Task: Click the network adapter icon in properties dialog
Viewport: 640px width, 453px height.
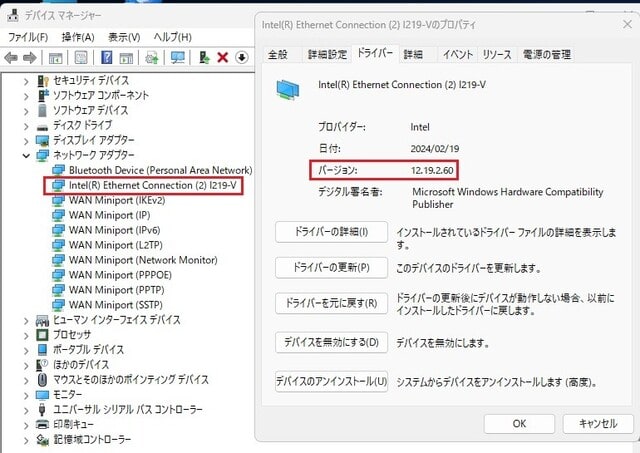Action: (x=288, y=90)
